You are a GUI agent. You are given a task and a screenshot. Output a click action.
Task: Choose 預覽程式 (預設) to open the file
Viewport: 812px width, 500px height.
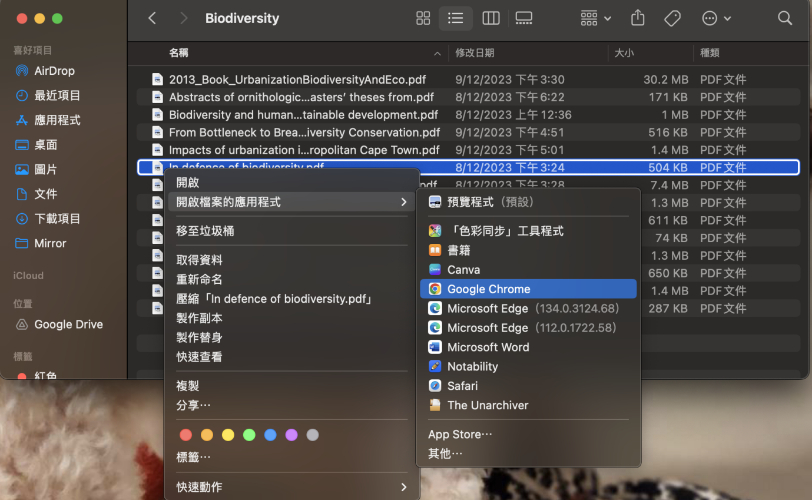(x=528, y=202)
